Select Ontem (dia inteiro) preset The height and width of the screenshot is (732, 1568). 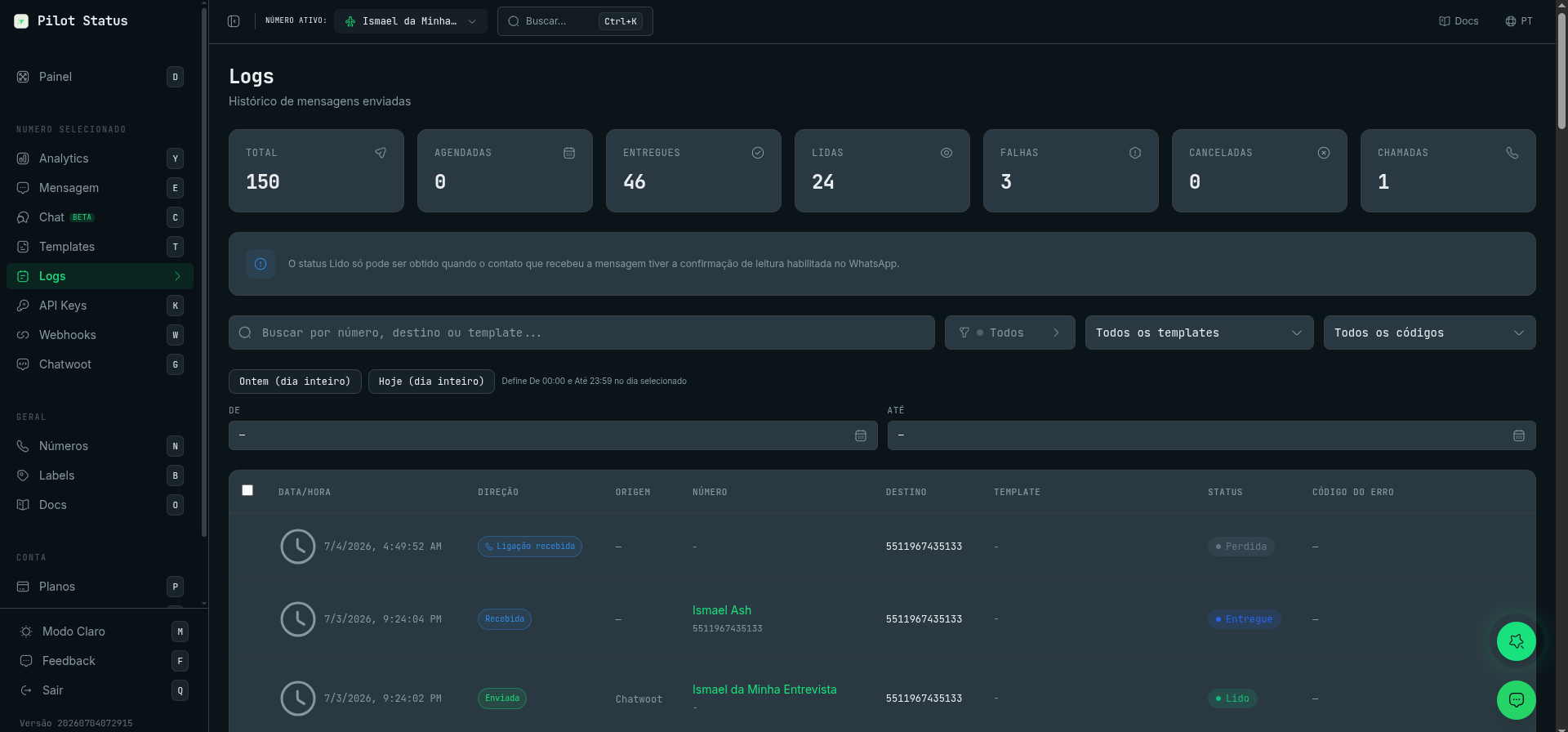(295, 382)
